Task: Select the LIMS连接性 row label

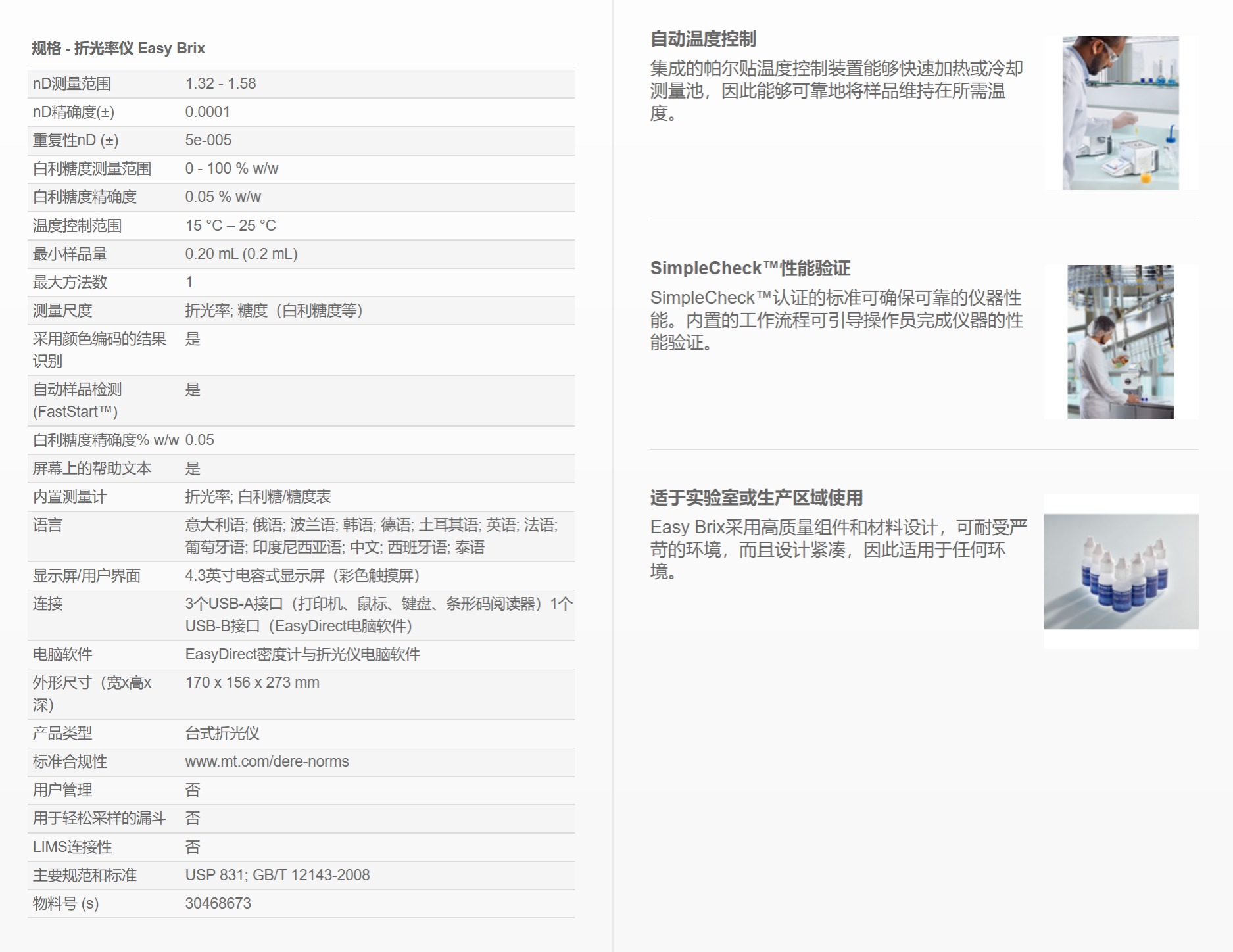Action: 72,847
